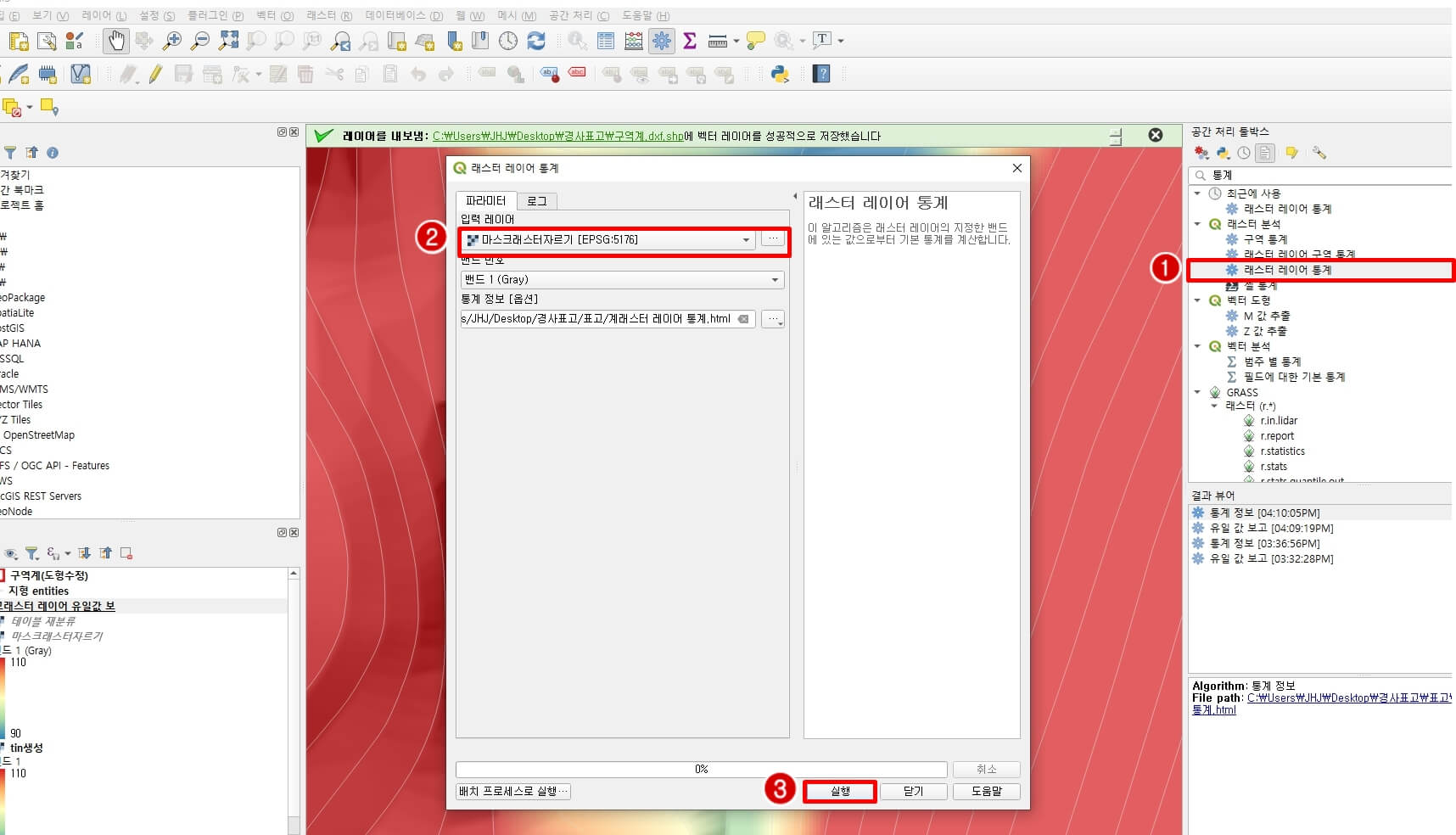Open the measure tool dropdown arrow
The height and width of the screenshot is (835, 1456).
coord(736,41)
